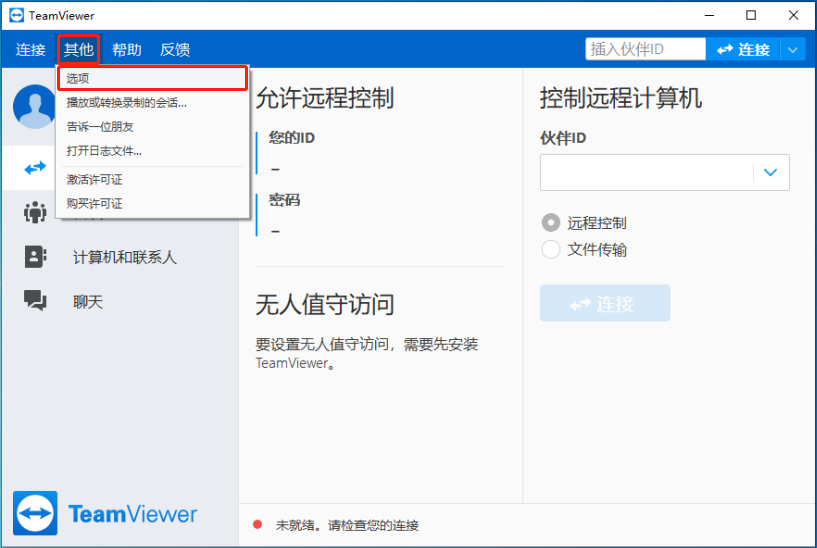Click the 连接 button in the top toolbar
This screenshot has height=548, width=817.
743,49
